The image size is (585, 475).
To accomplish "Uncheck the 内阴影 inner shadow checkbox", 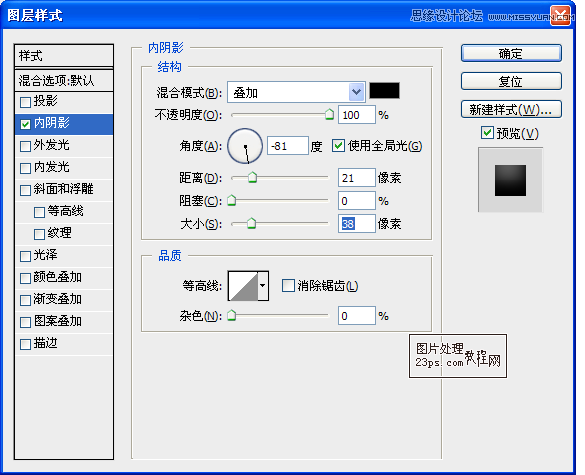I will (x=25, y=124).
